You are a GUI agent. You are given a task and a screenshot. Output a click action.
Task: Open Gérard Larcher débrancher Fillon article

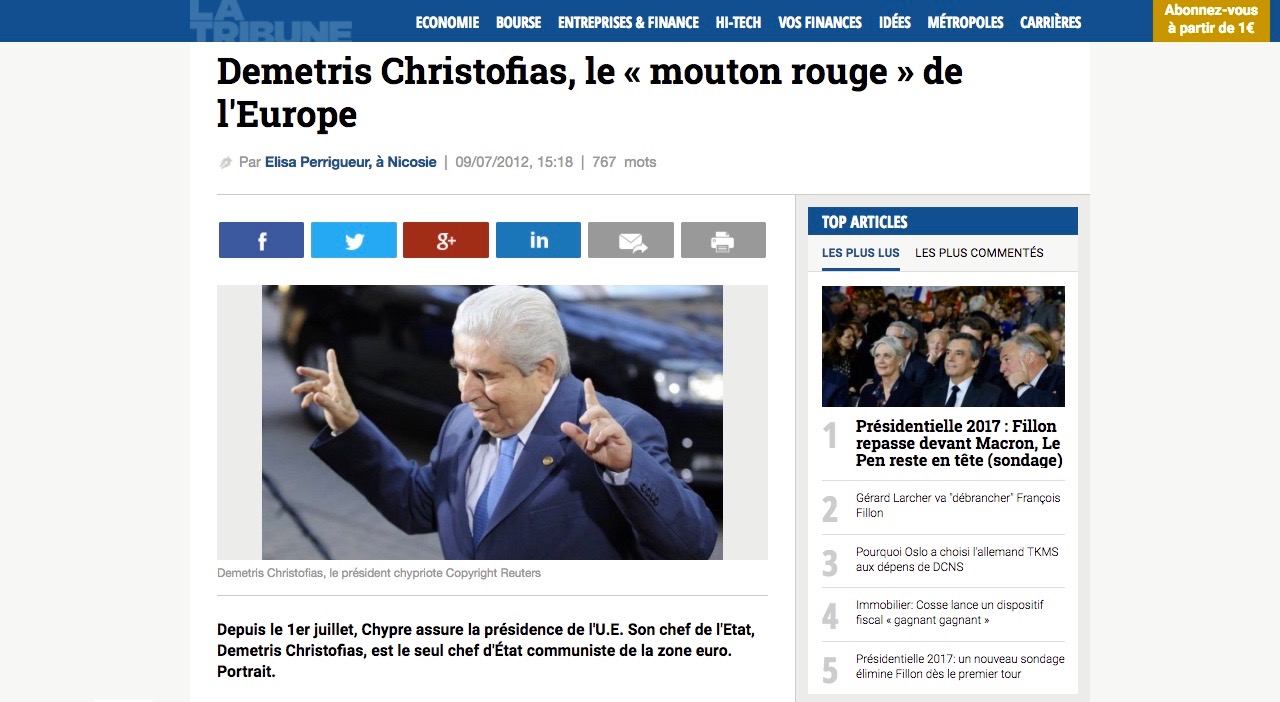(958, 505)
